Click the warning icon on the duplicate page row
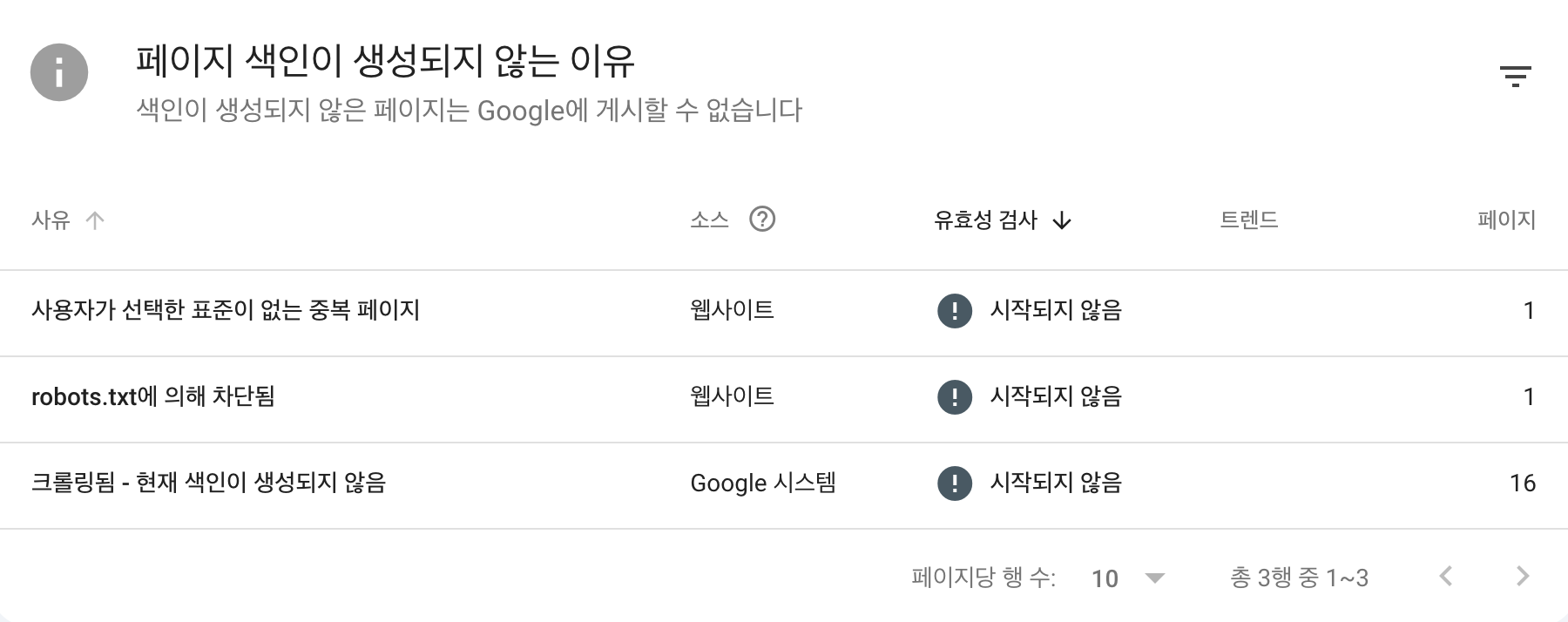1568x622 pixels. [x=956, y=311]
